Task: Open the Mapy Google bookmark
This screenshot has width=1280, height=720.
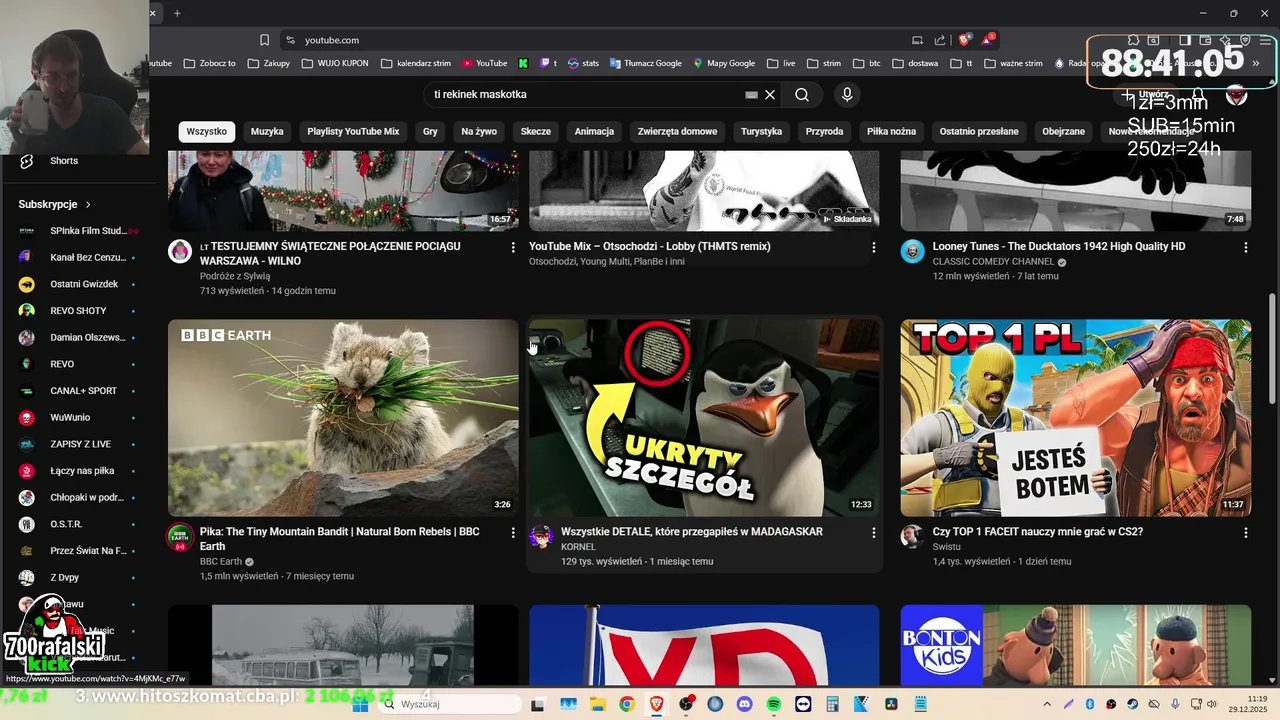Action: coord(724,63)
